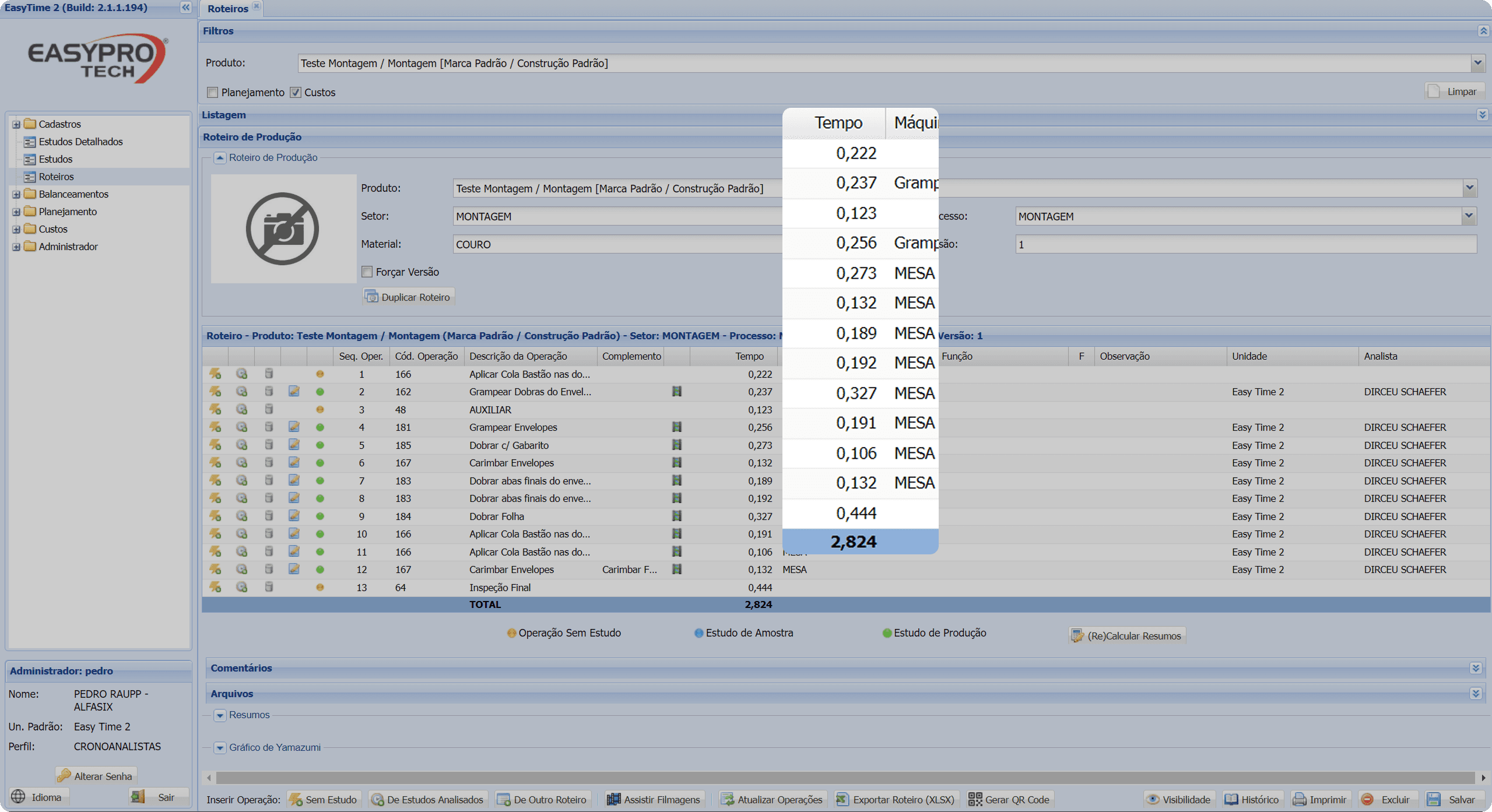Click the lightning icon in row 7
This screenshot has height=812, width=1492.
pos(215,480)
